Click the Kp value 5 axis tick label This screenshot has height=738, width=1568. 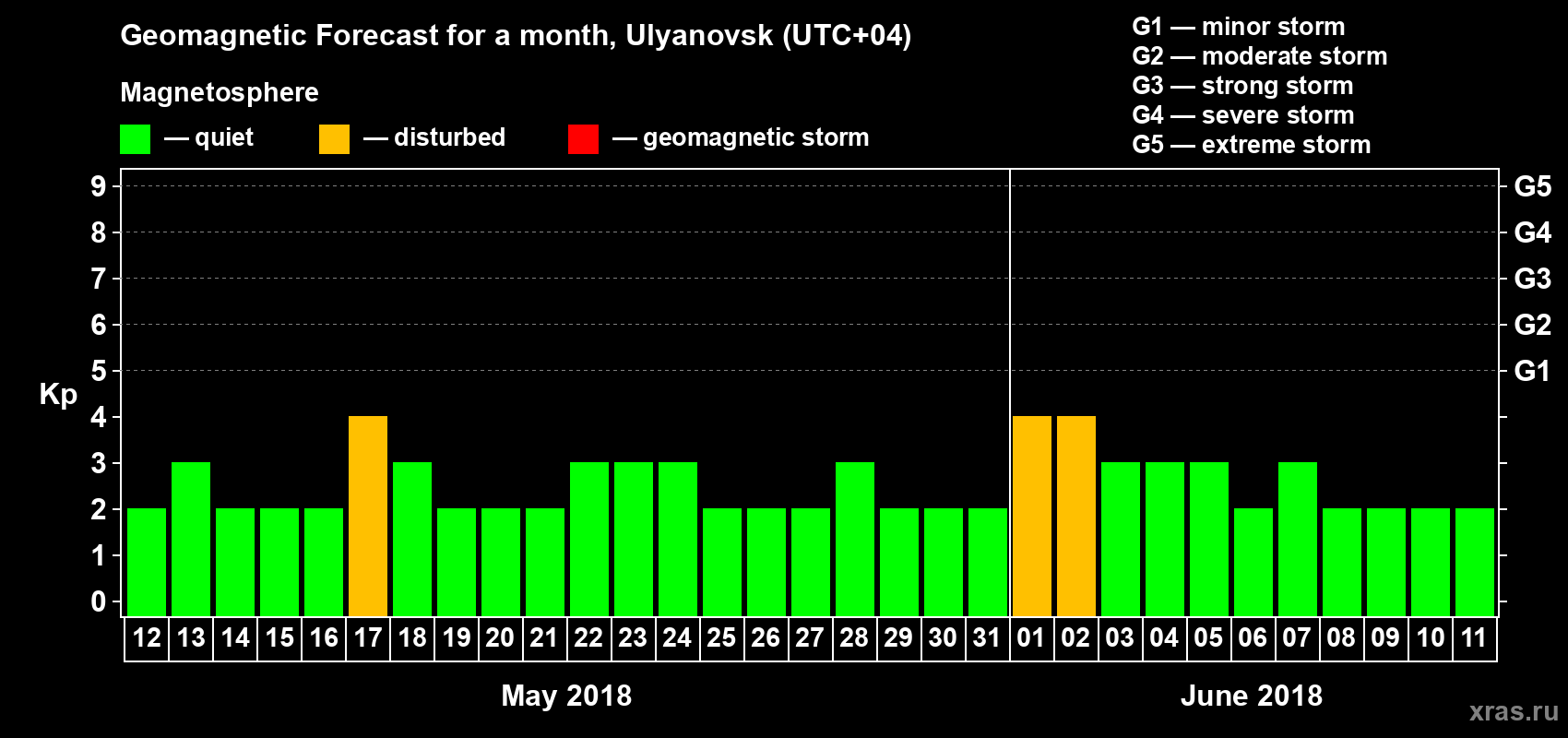99,371
